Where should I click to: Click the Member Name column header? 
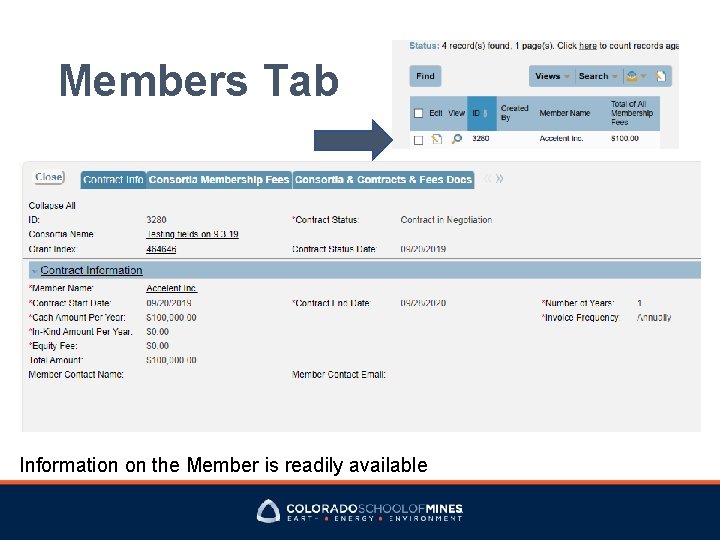564,113
